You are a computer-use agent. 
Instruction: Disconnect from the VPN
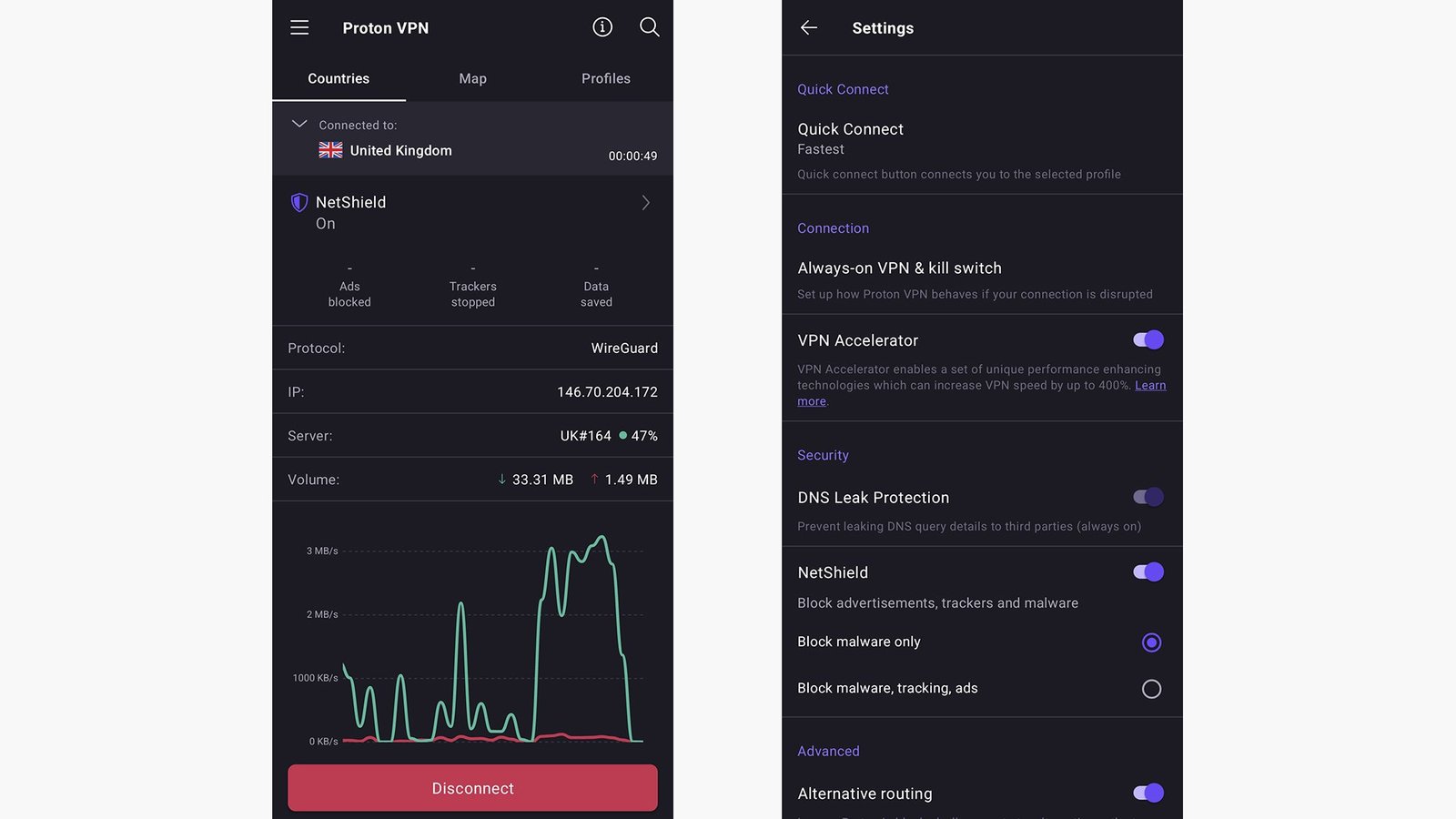coord(472,788)
